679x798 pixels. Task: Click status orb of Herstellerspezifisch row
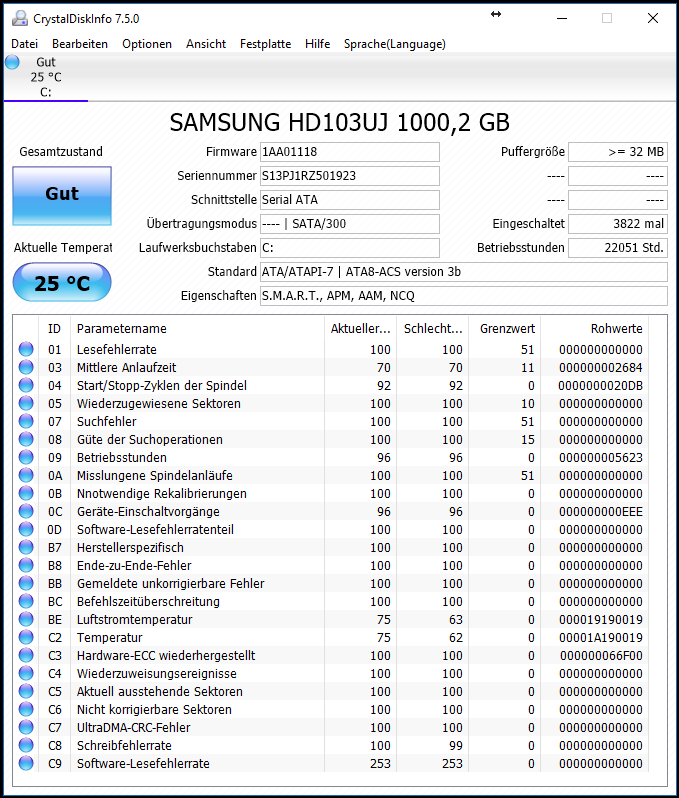tap(26, 547)
